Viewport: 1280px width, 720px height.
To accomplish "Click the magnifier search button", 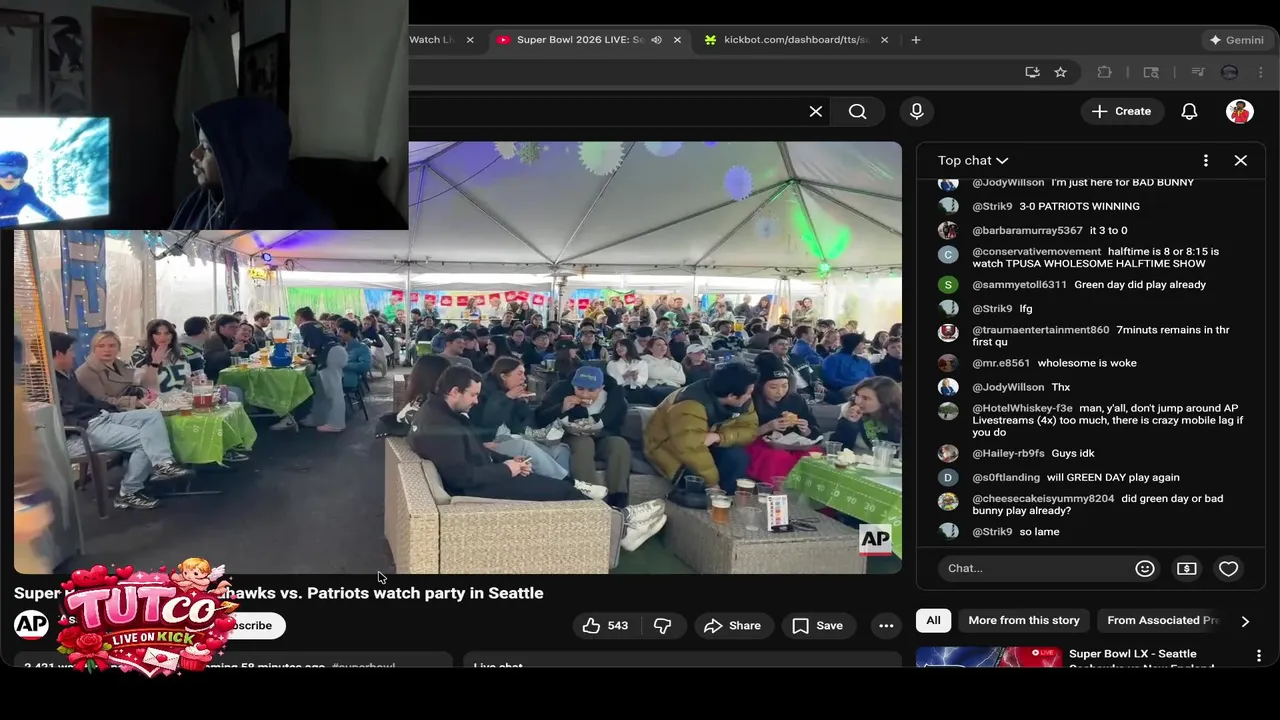I will point(858,111).
